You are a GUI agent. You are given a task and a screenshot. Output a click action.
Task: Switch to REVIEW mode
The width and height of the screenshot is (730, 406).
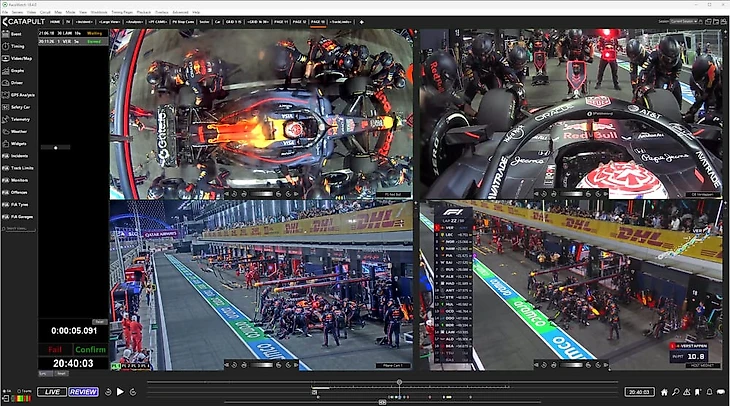pos(83,392)
